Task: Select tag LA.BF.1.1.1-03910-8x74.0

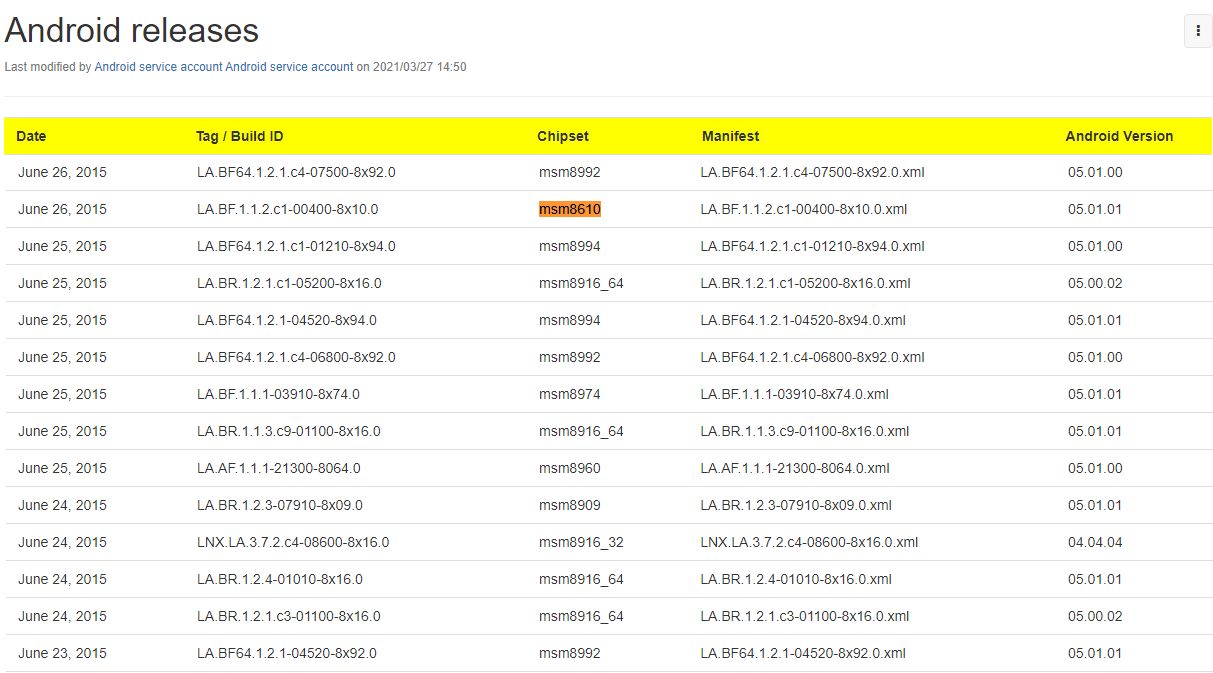Action: [278, 394]
